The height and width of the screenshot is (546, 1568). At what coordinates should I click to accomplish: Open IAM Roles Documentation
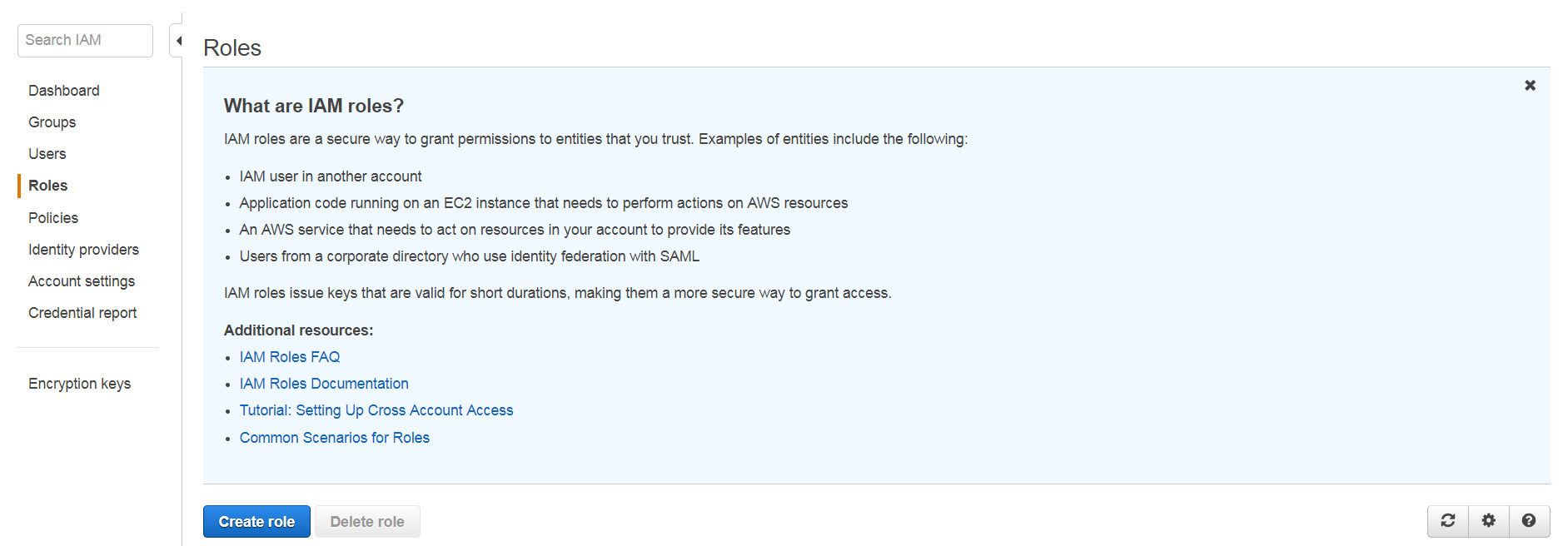tap(324, 383)
